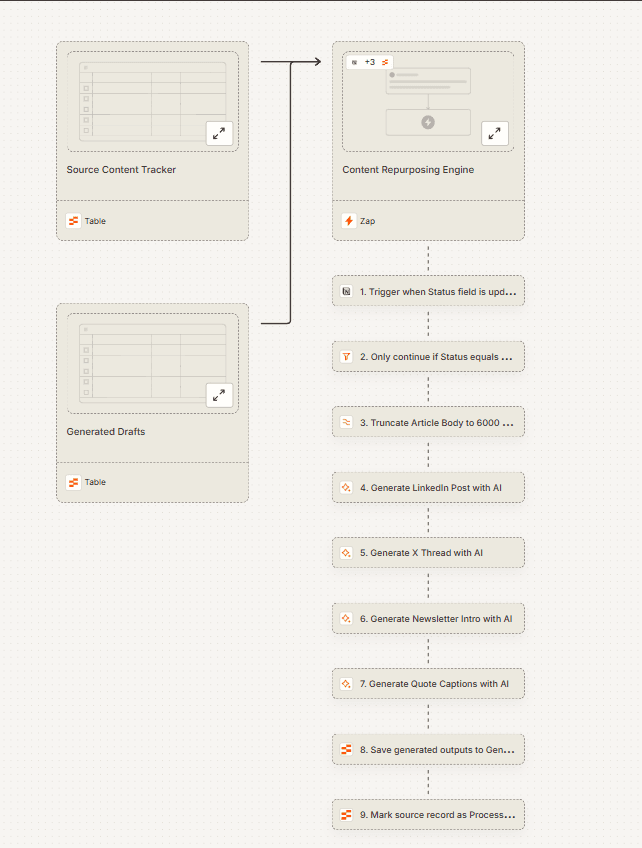Image resolution: width=642 pixels, height=848 pixels.
Task: Collapse the Content Repurposing Engine preview
Action: (x=494, y=133)
